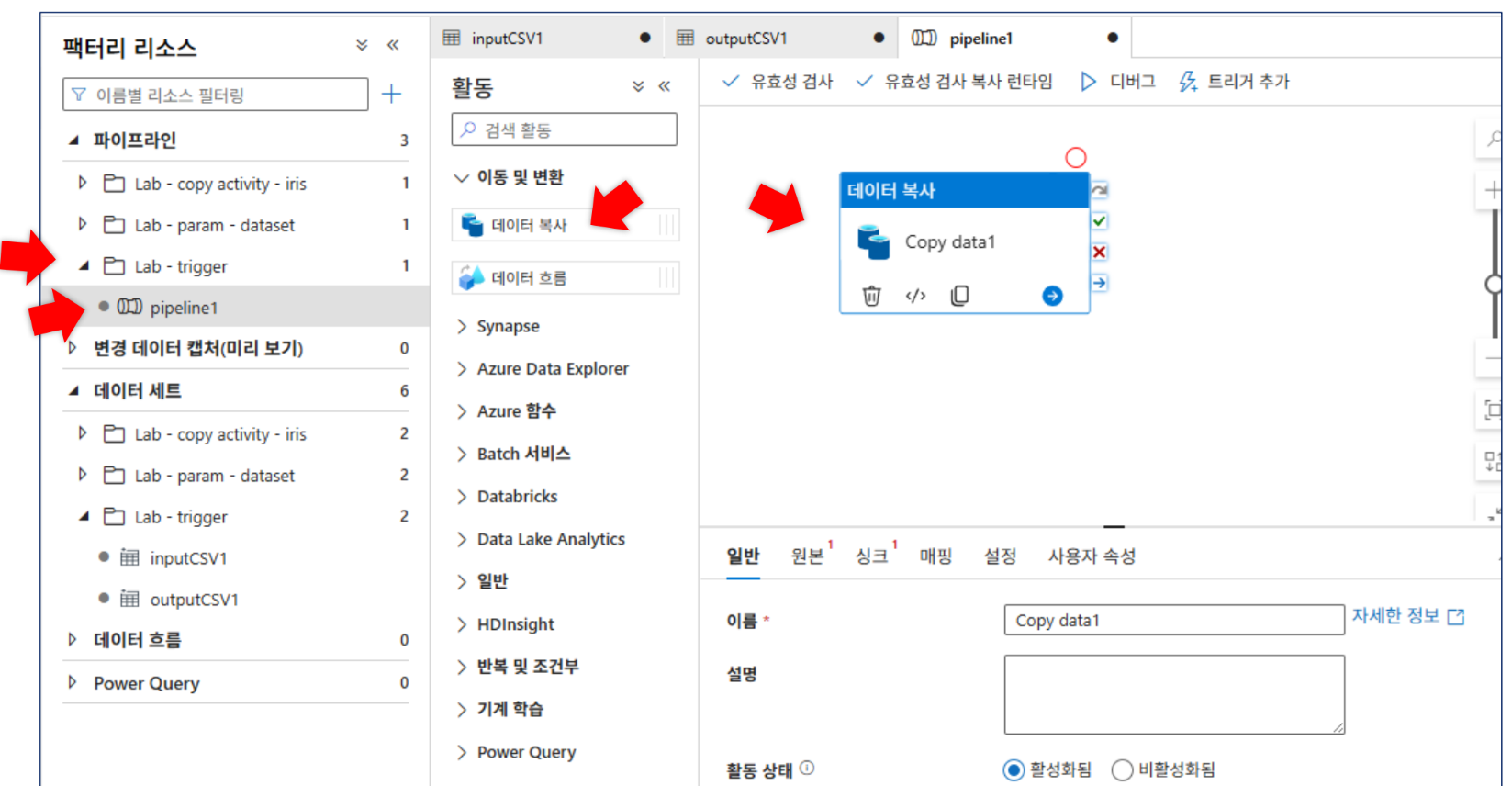Click the 디버그 button

pyautogui.click(x=1117, y=82)
